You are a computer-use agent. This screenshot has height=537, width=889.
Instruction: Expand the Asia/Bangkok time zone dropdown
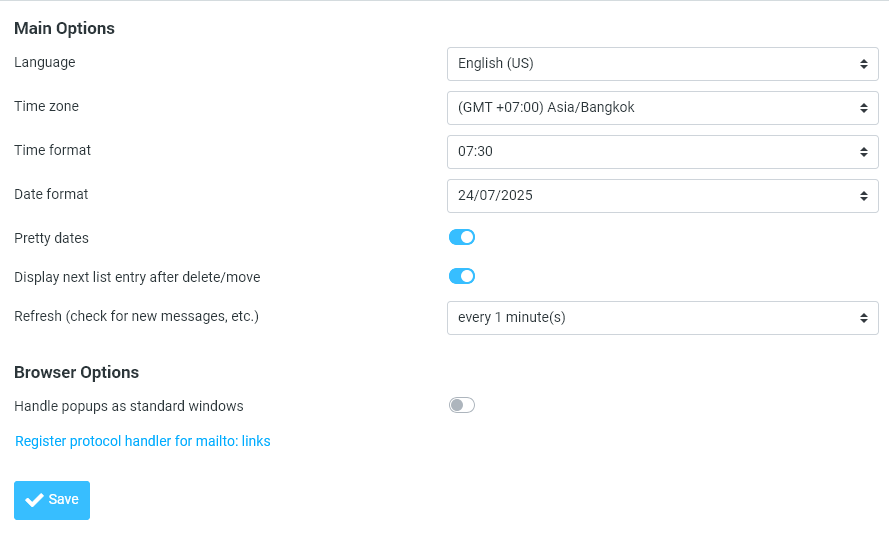point(650,108)
